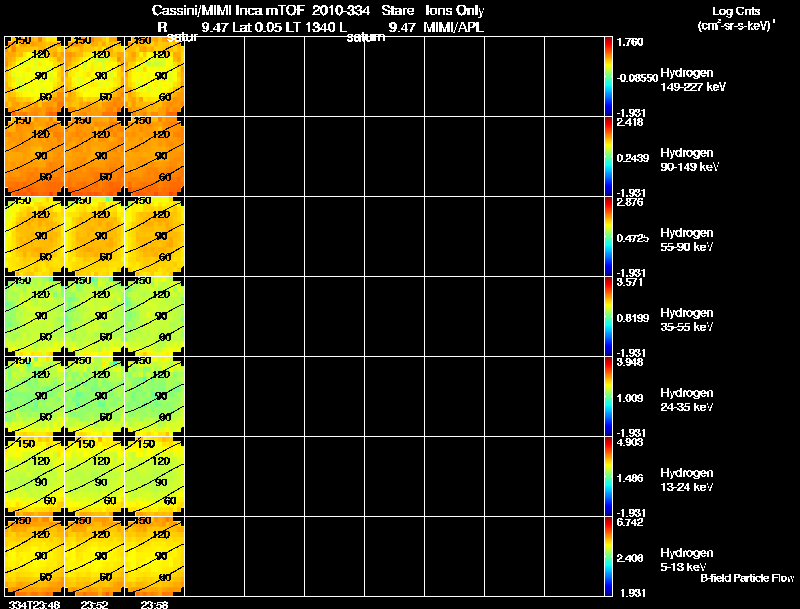Click the 'Hydrogen 35-55 keV' label
Viewport: 800px width, 609px height.
pos(687,320)
